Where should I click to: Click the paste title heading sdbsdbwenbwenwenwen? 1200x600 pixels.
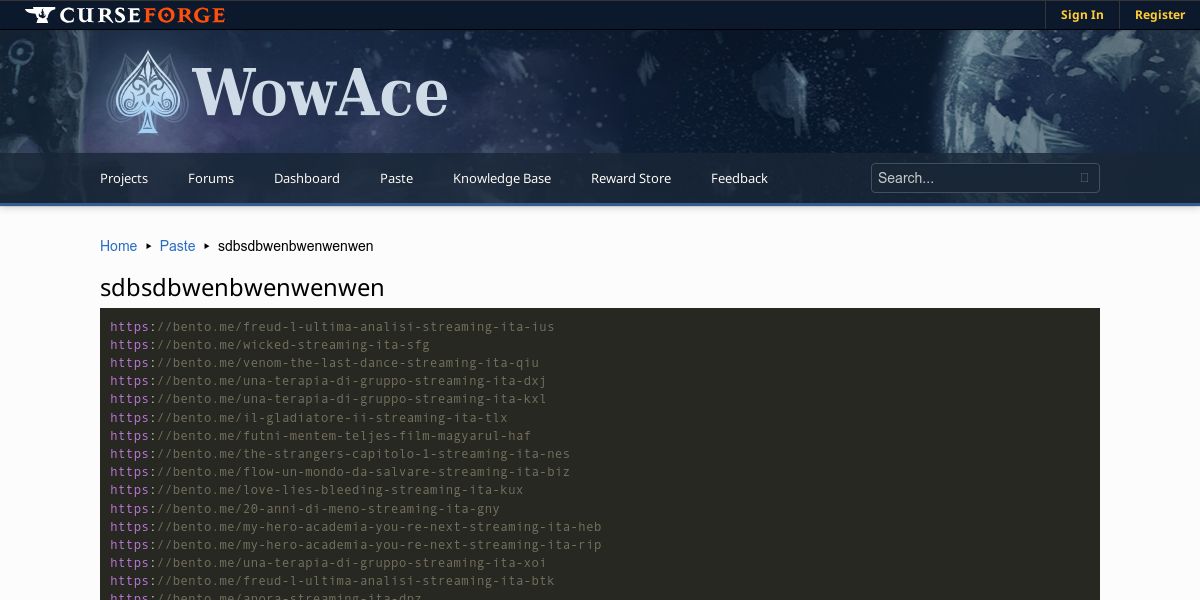[x=242, y=288]
